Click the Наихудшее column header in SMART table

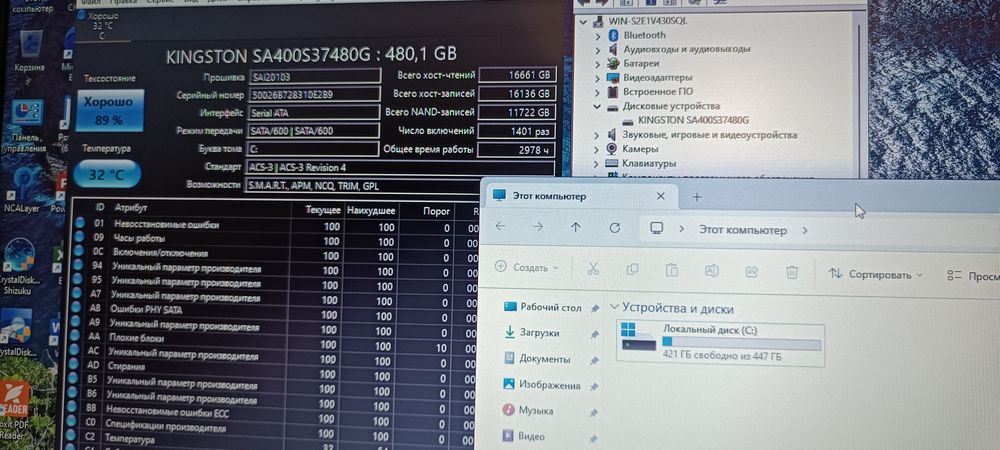tap(370, 210)
